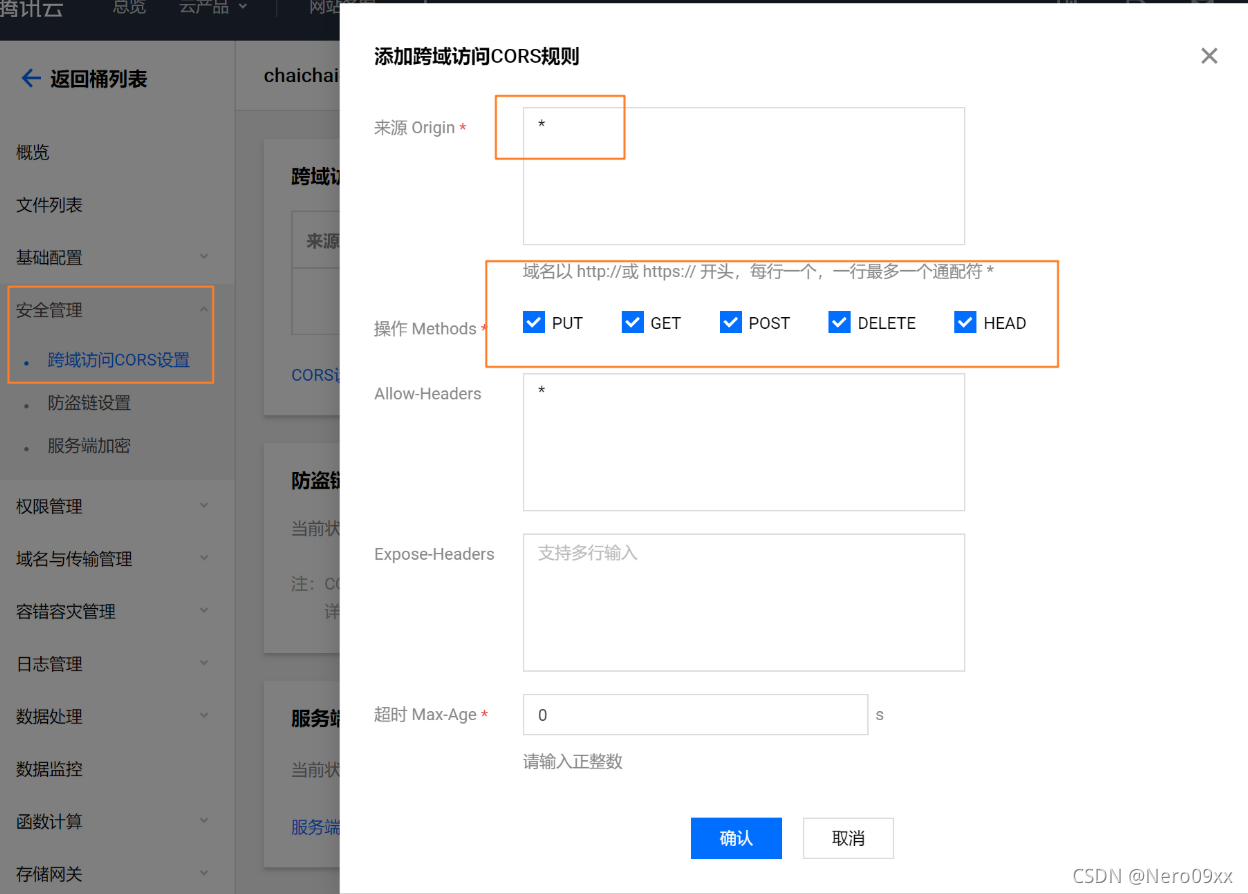Click the 确认 button
Viewport: 1248px width, 894px height.
click(x=736, y=838)
